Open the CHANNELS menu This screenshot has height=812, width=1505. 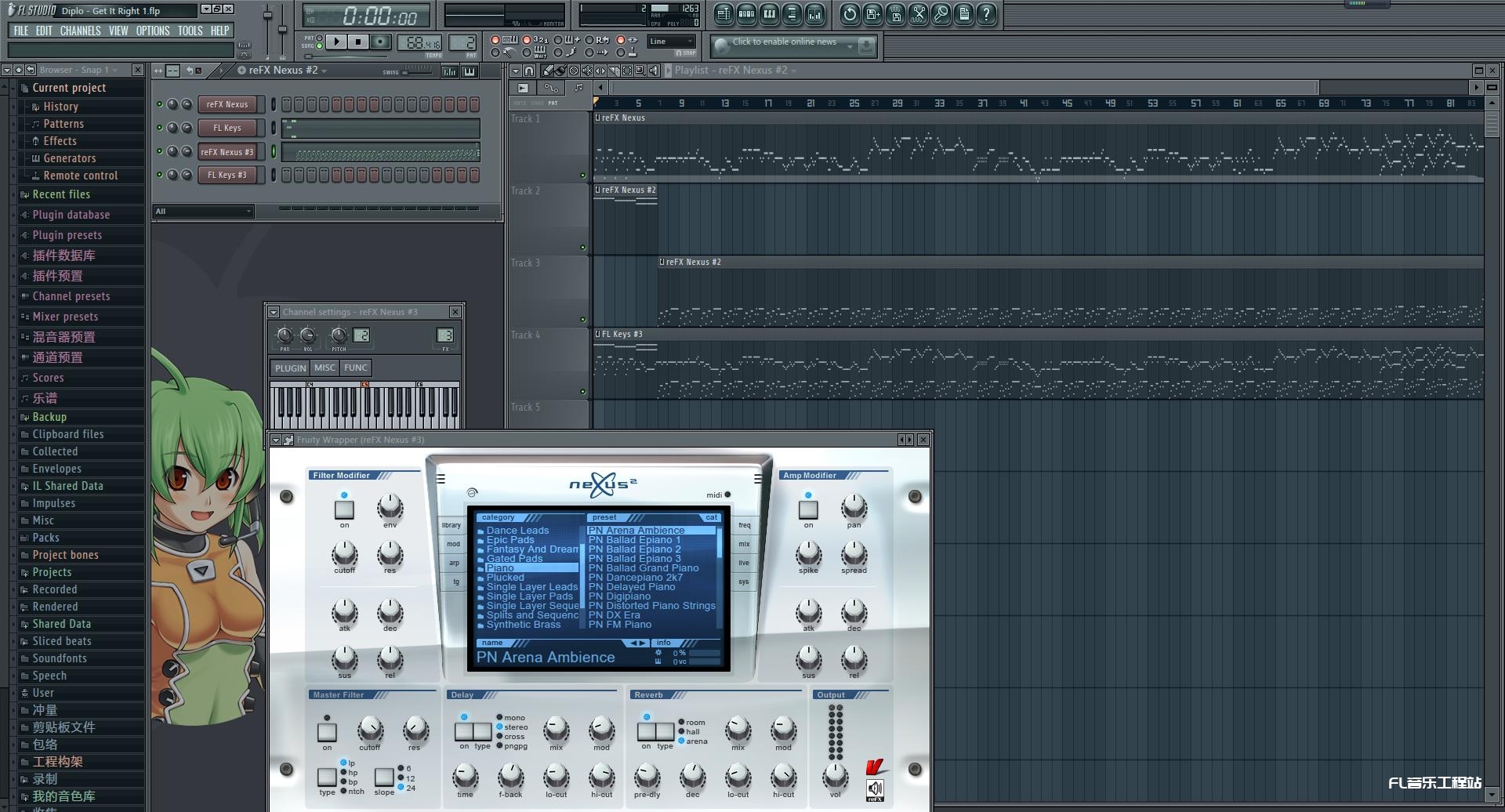(80, 31)
